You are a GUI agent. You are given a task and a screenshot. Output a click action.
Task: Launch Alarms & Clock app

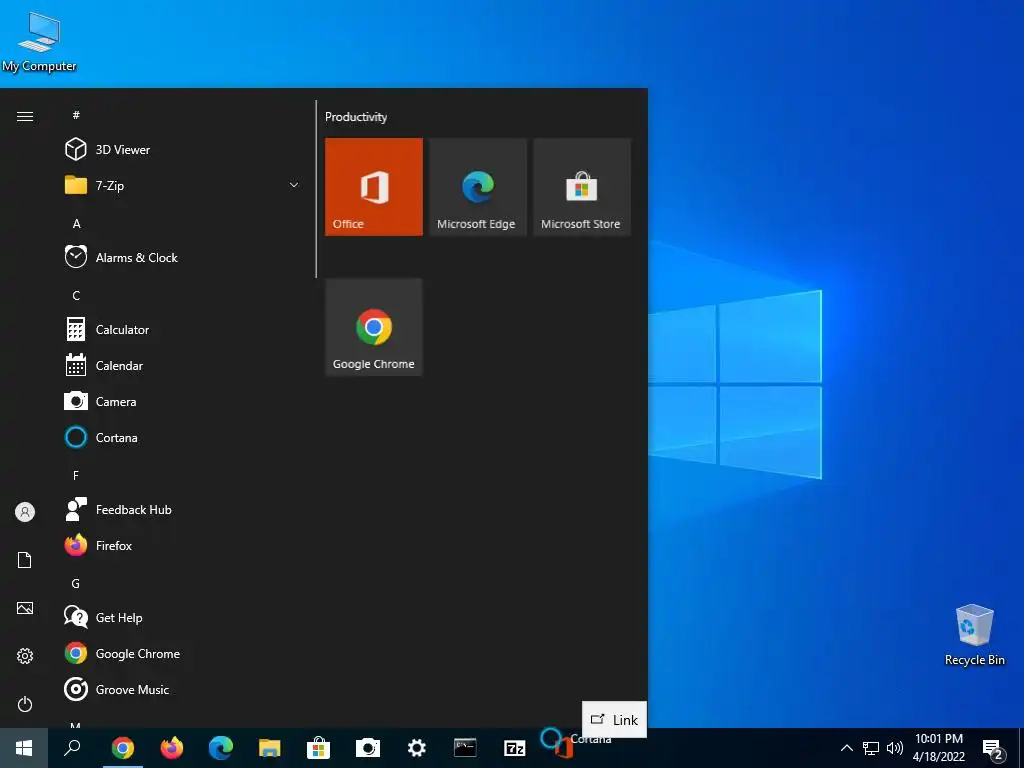click(x=183, y=257)
